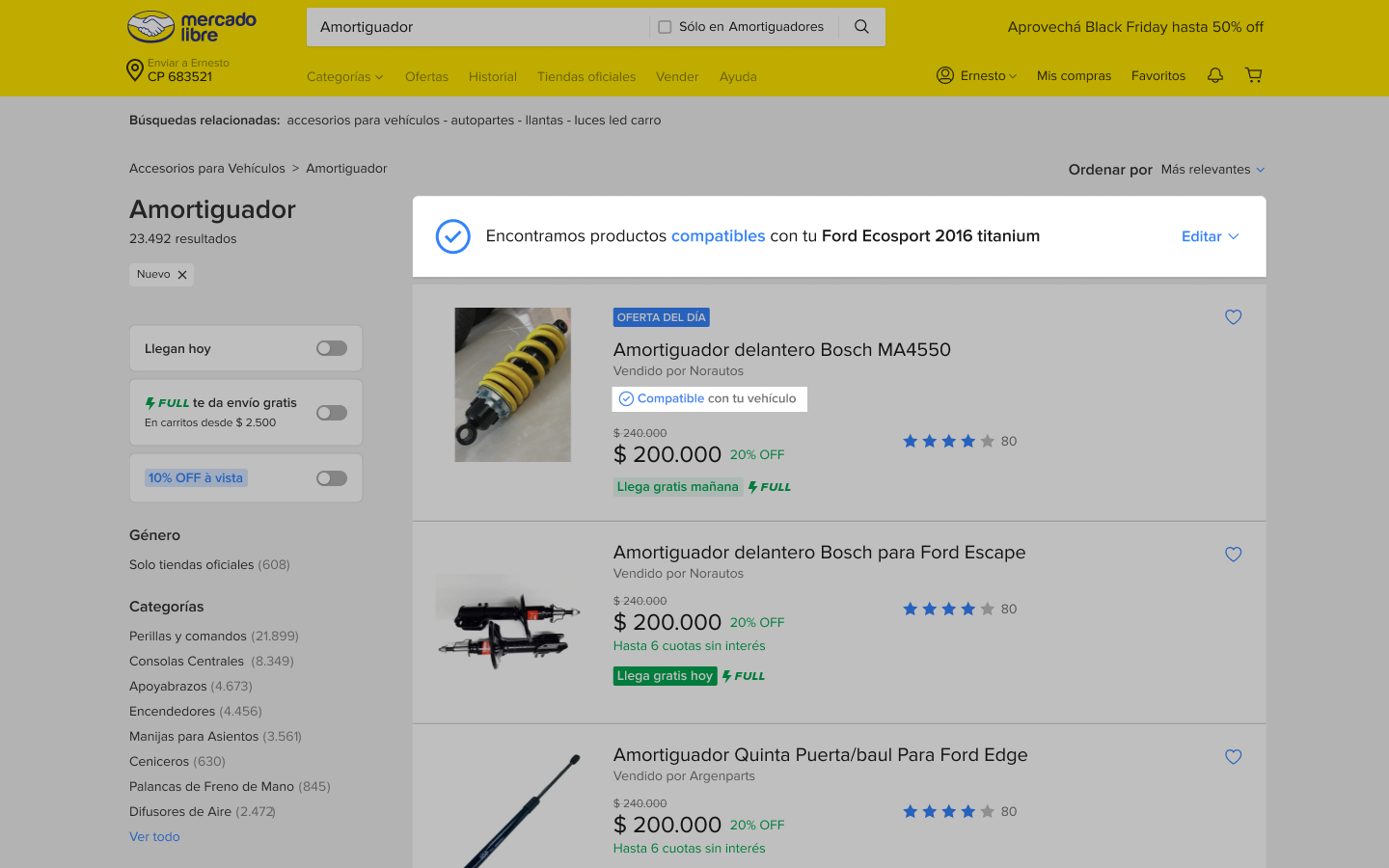This screenshot has height=868, width=1389.
Task: Open Amortiguador delantero Bosch para Ford Escape
Action: pos(820,552)
